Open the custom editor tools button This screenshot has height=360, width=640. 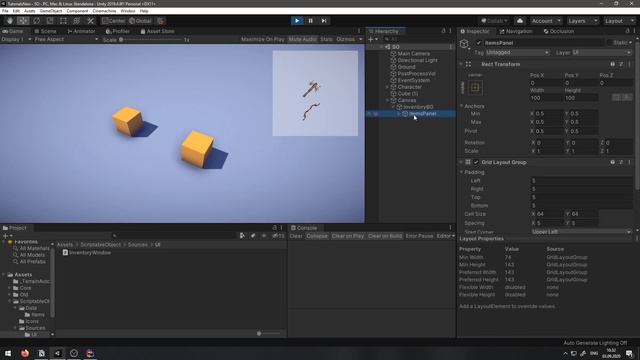[x=90, y=21]
